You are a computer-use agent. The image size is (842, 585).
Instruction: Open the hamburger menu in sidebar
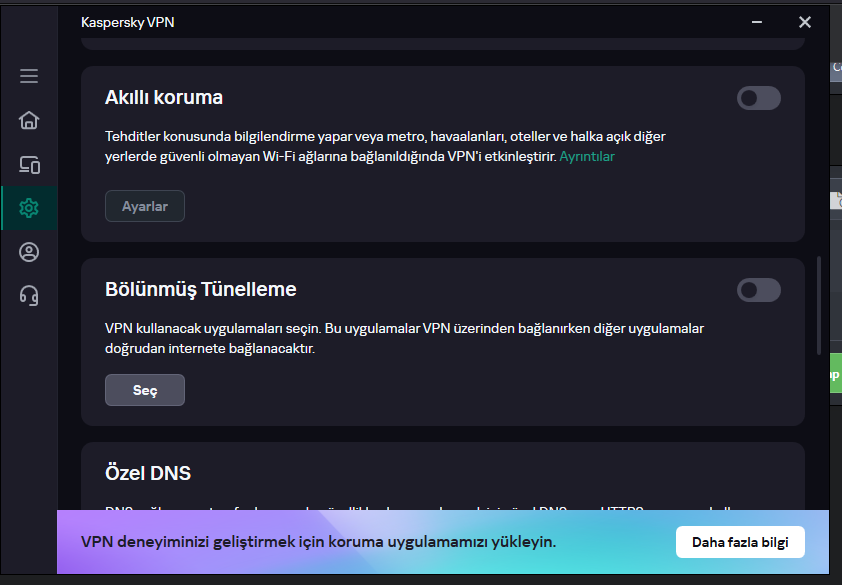29,76
